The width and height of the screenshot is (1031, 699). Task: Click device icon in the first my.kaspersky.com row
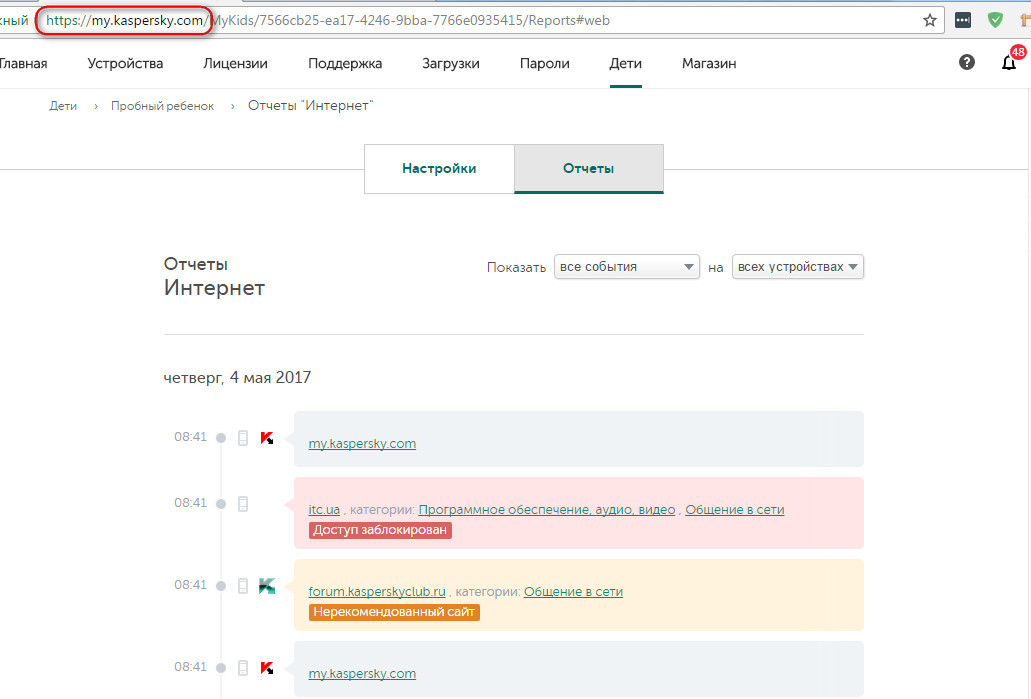(243, 438)
